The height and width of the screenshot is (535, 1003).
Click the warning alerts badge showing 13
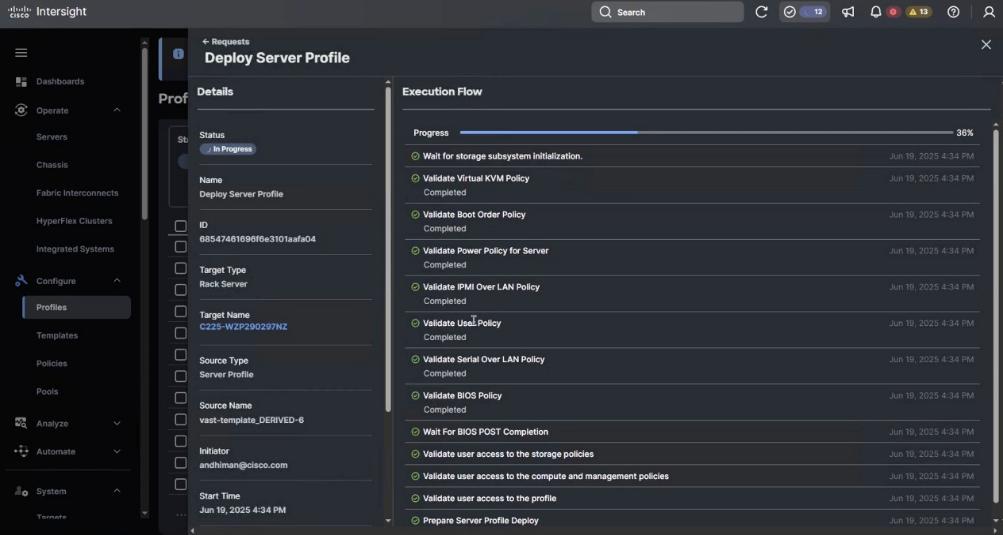coord(918,12)
